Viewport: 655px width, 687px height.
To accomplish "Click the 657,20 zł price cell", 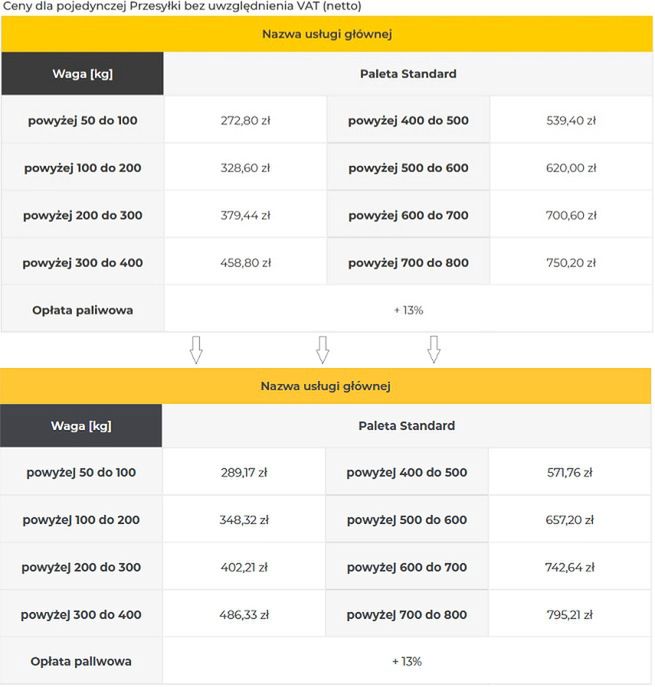I will coord(569,520).
